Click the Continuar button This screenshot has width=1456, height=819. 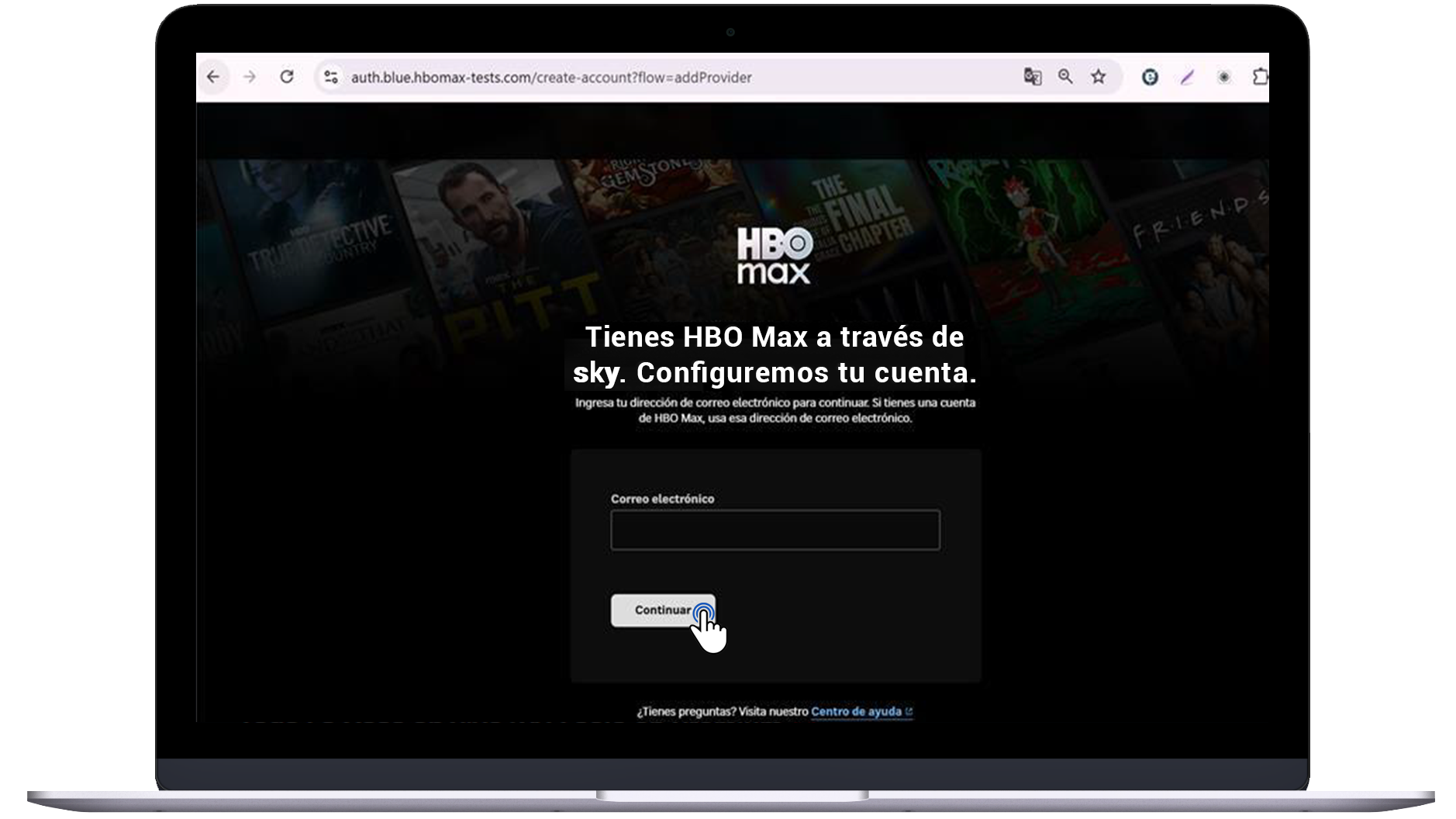pyautogui.click(x=663, y=610)
